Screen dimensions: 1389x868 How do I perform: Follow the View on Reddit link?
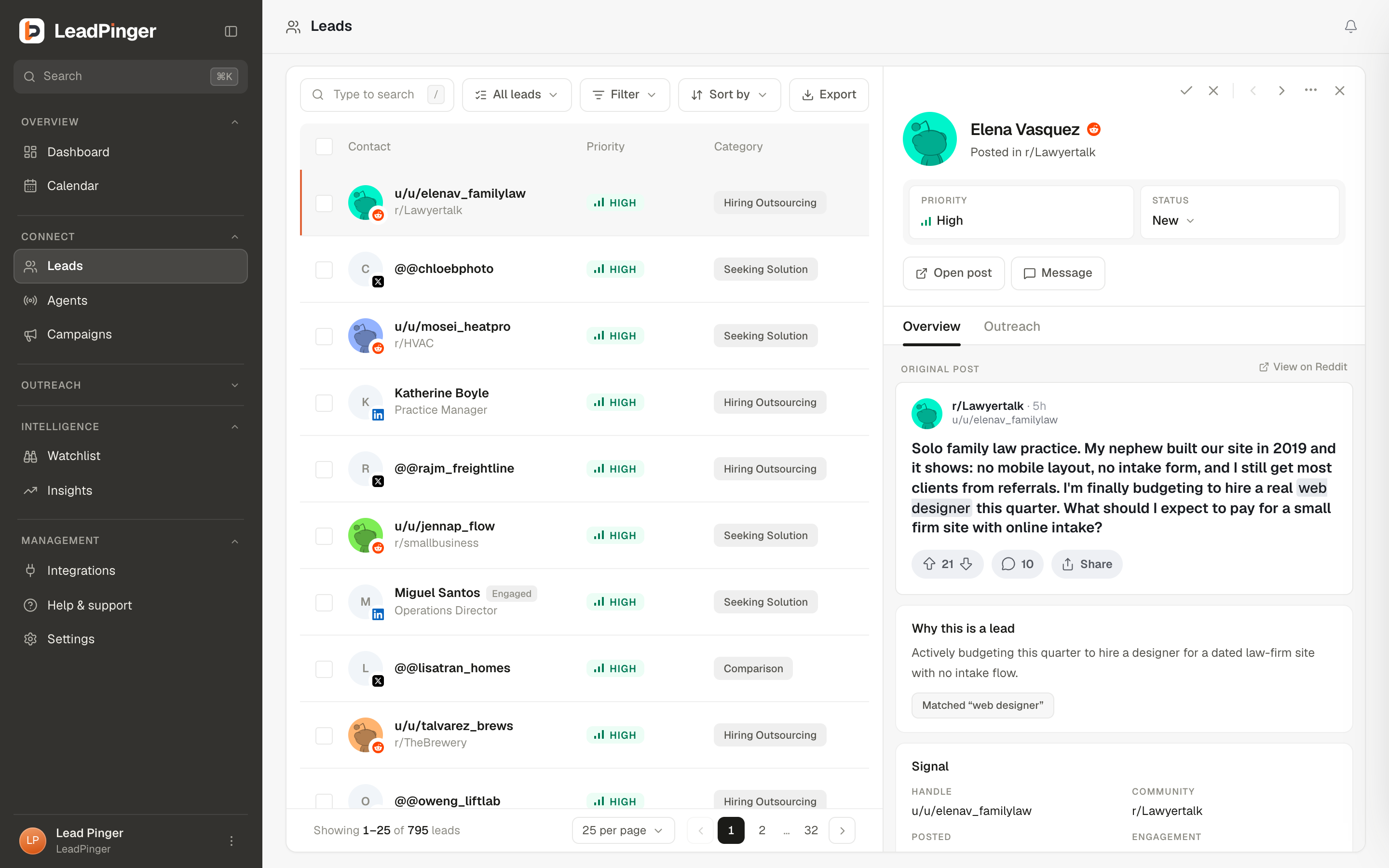tap(1303, 367)
